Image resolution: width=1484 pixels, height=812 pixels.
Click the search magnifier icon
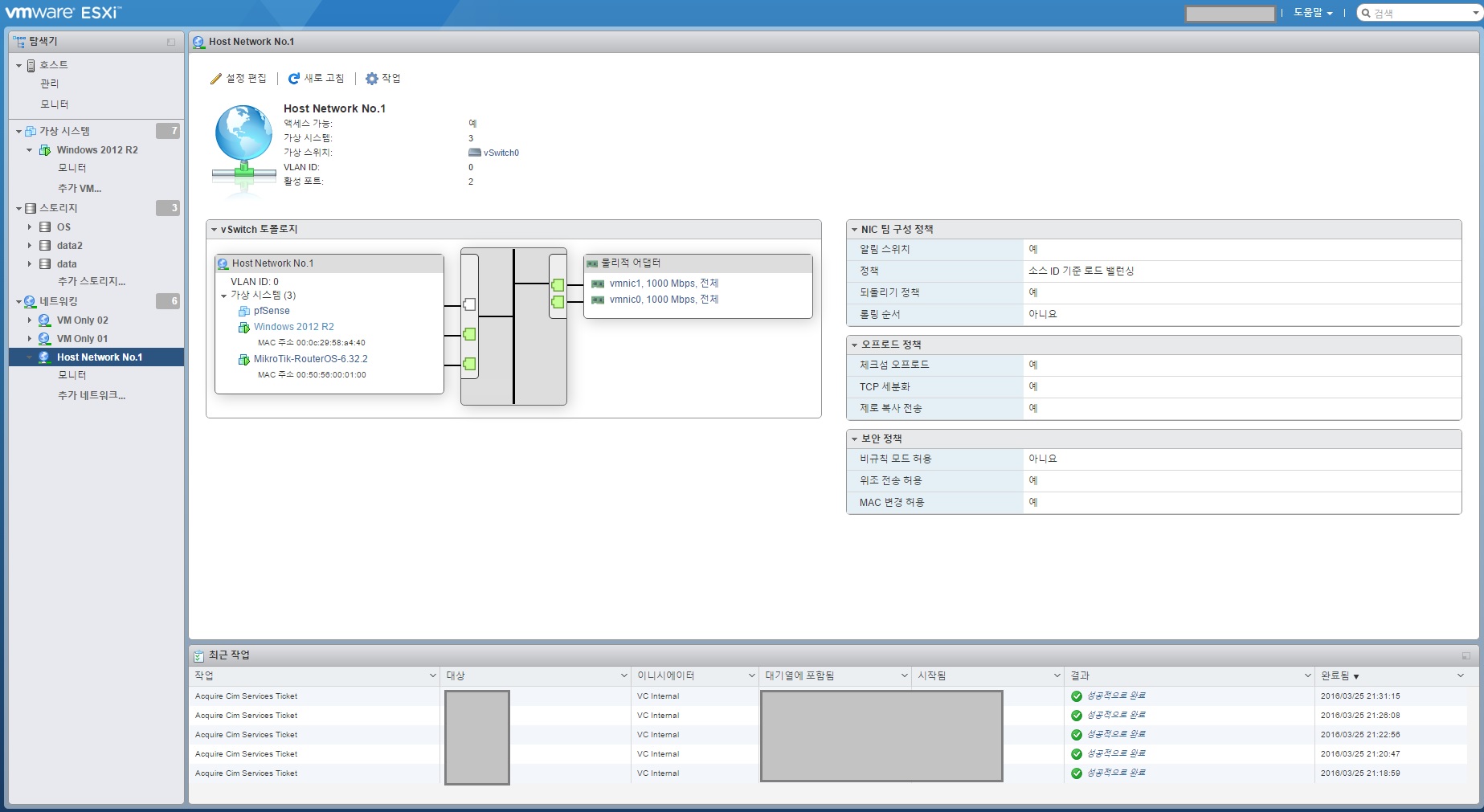1366,13
